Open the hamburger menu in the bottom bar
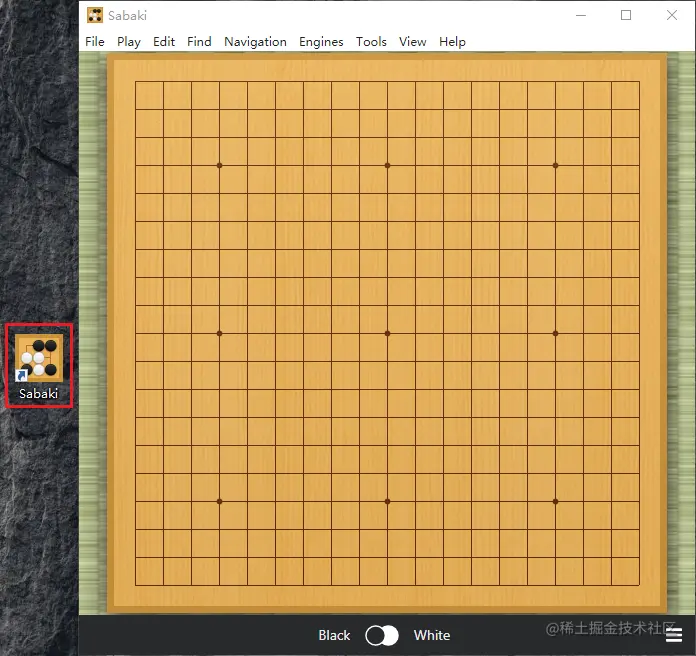Viewport: 696px width, 656px height. 673,635
